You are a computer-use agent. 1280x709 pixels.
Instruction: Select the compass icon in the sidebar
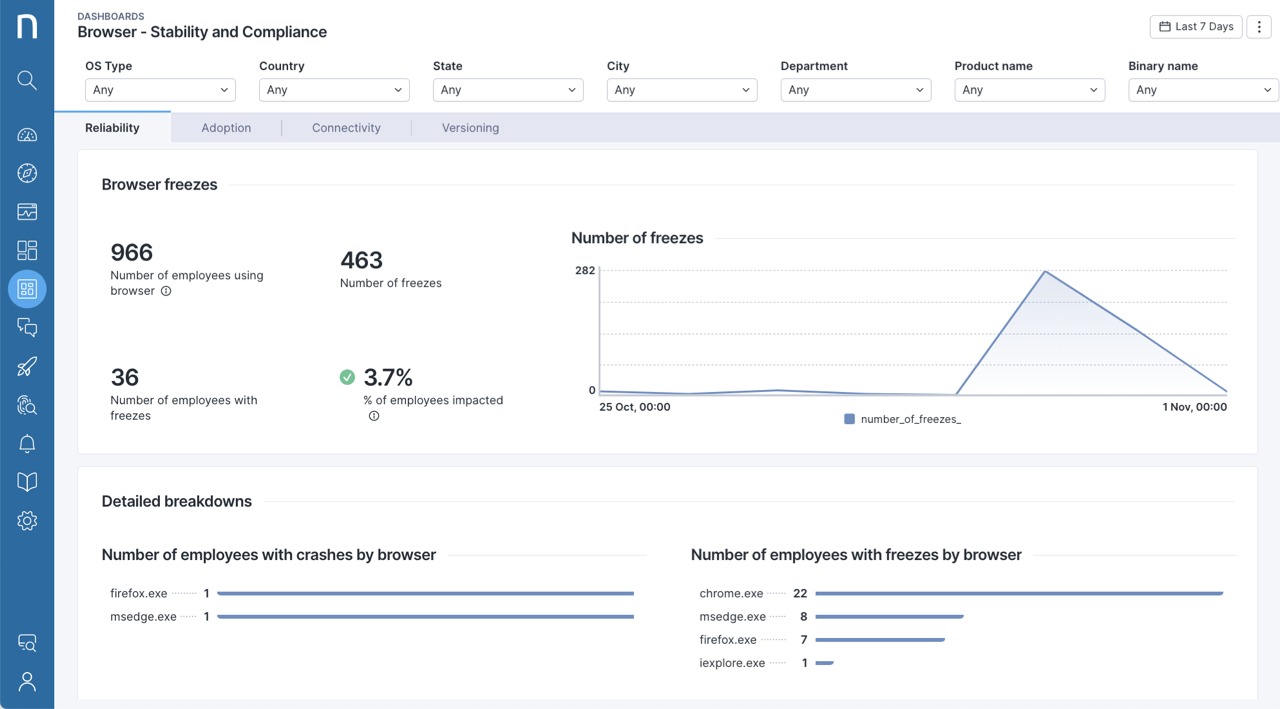[x=27, y=173]
